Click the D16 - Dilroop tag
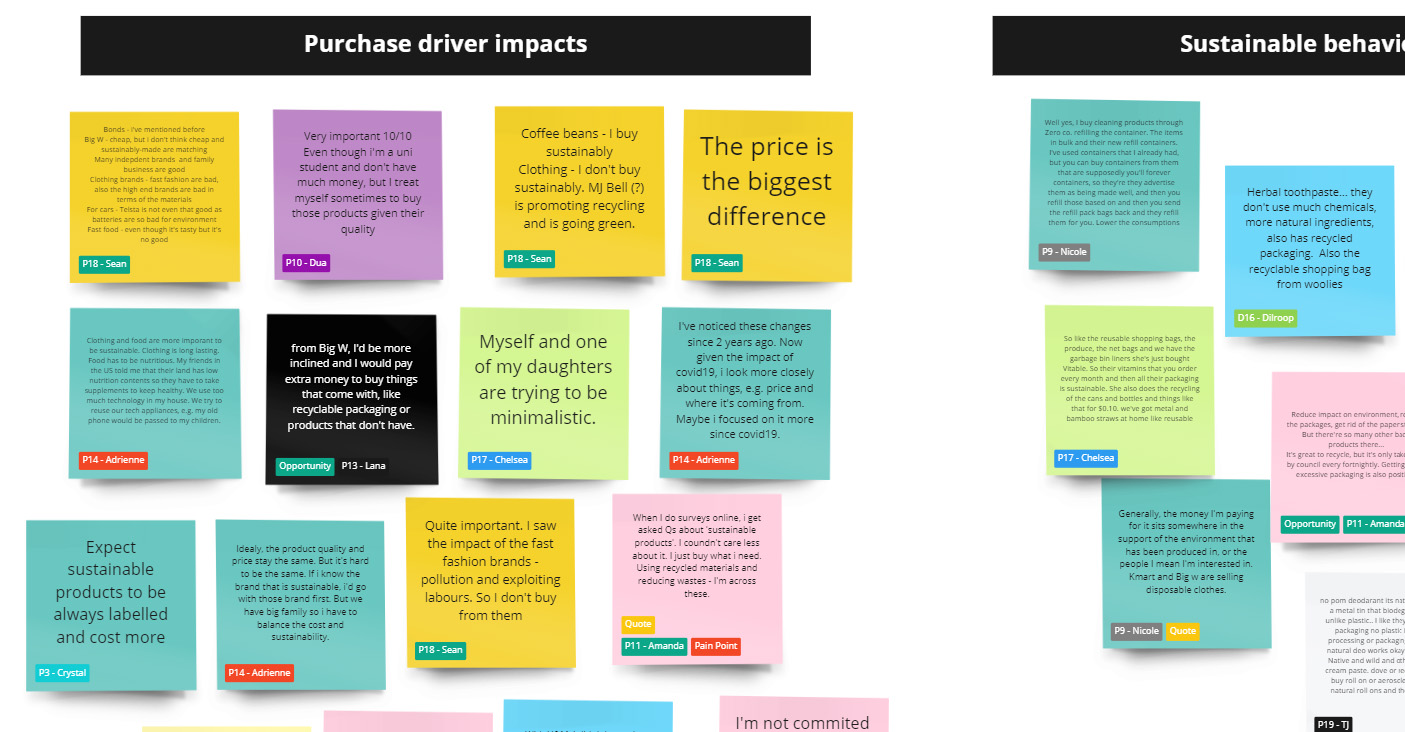1405x732 pixels. [x=1265, y=318]
